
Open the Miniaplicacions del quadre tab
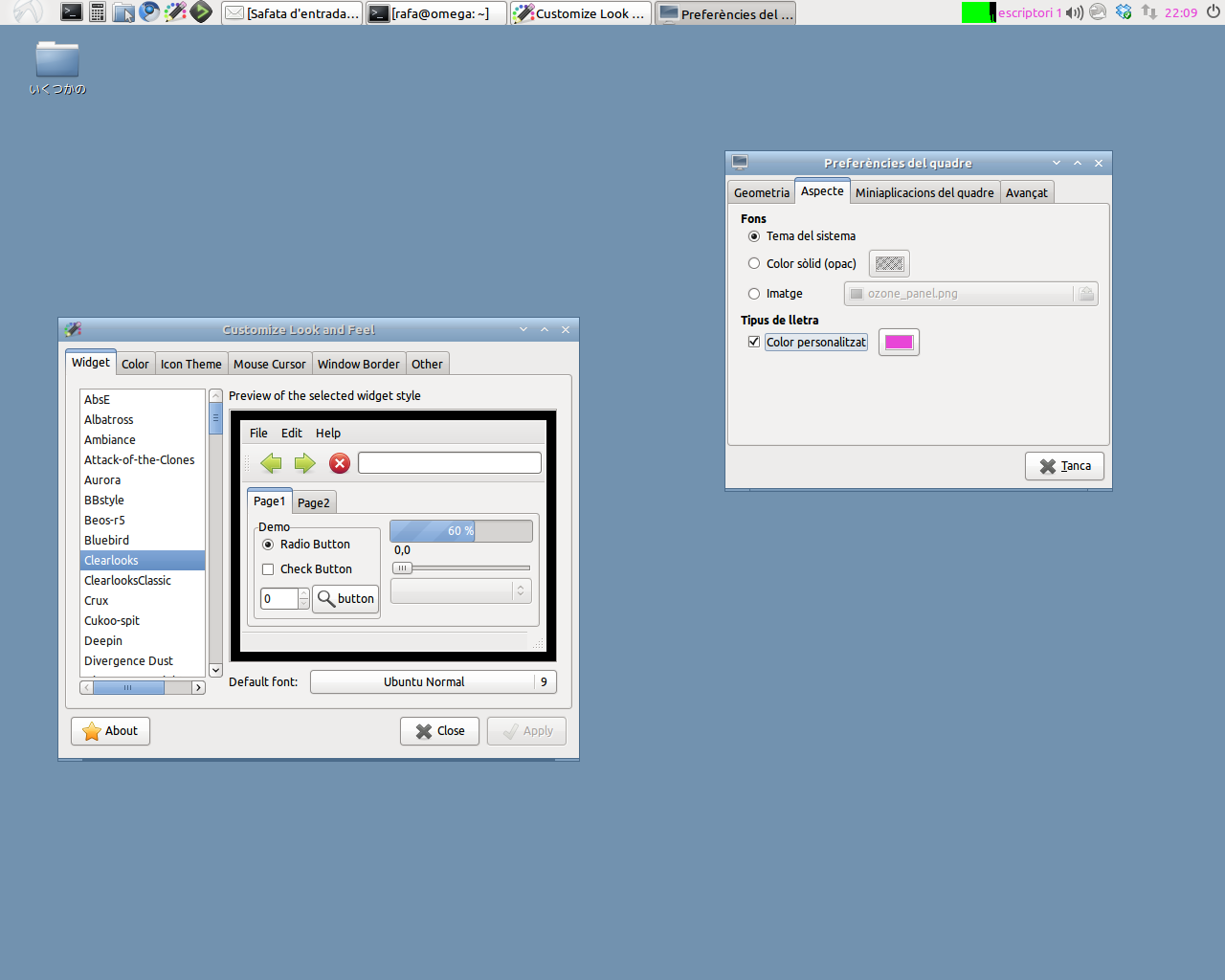924,192
